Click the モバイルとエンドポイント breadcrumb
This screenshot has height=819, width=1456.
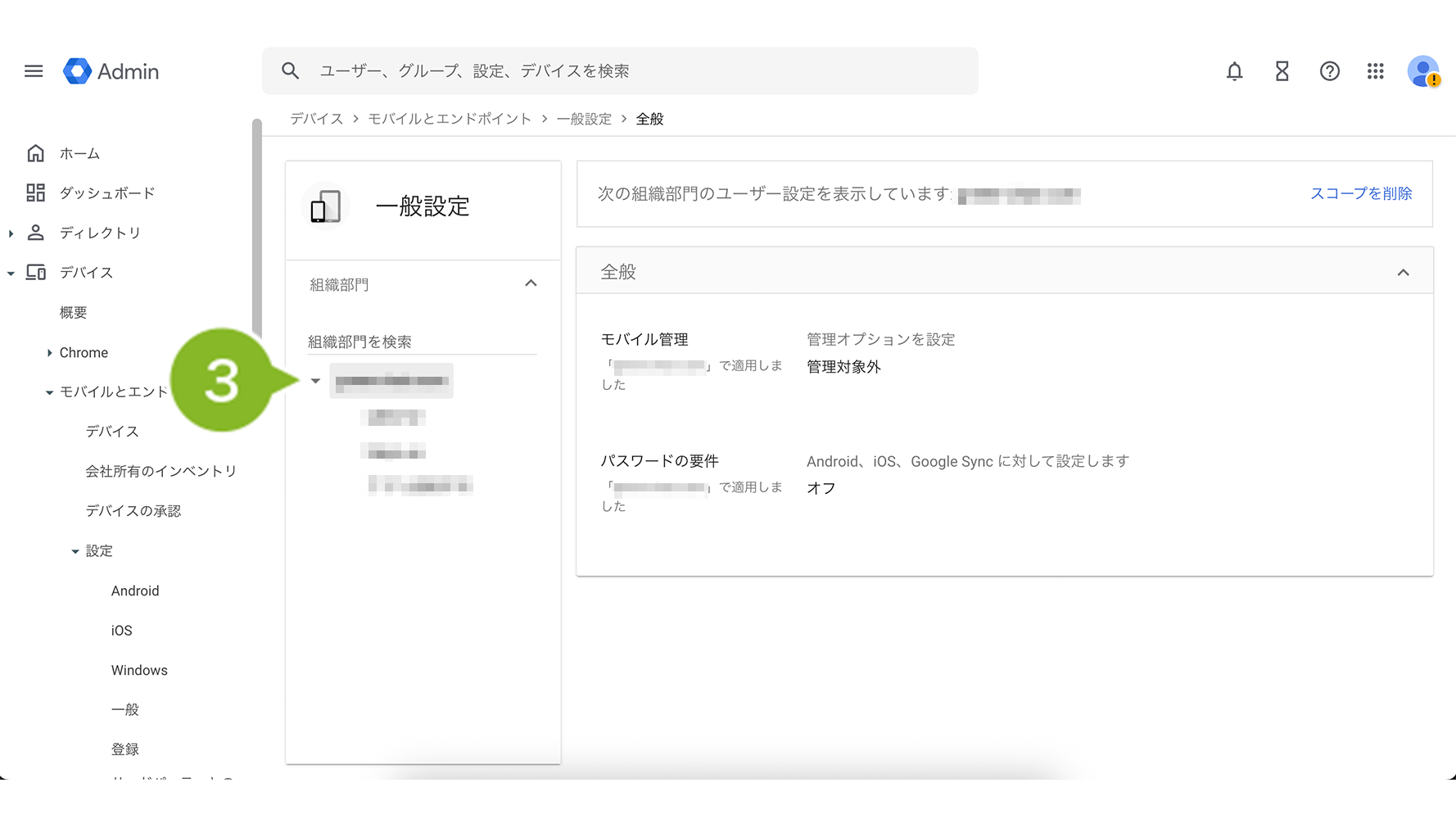[x=450, y=119]
